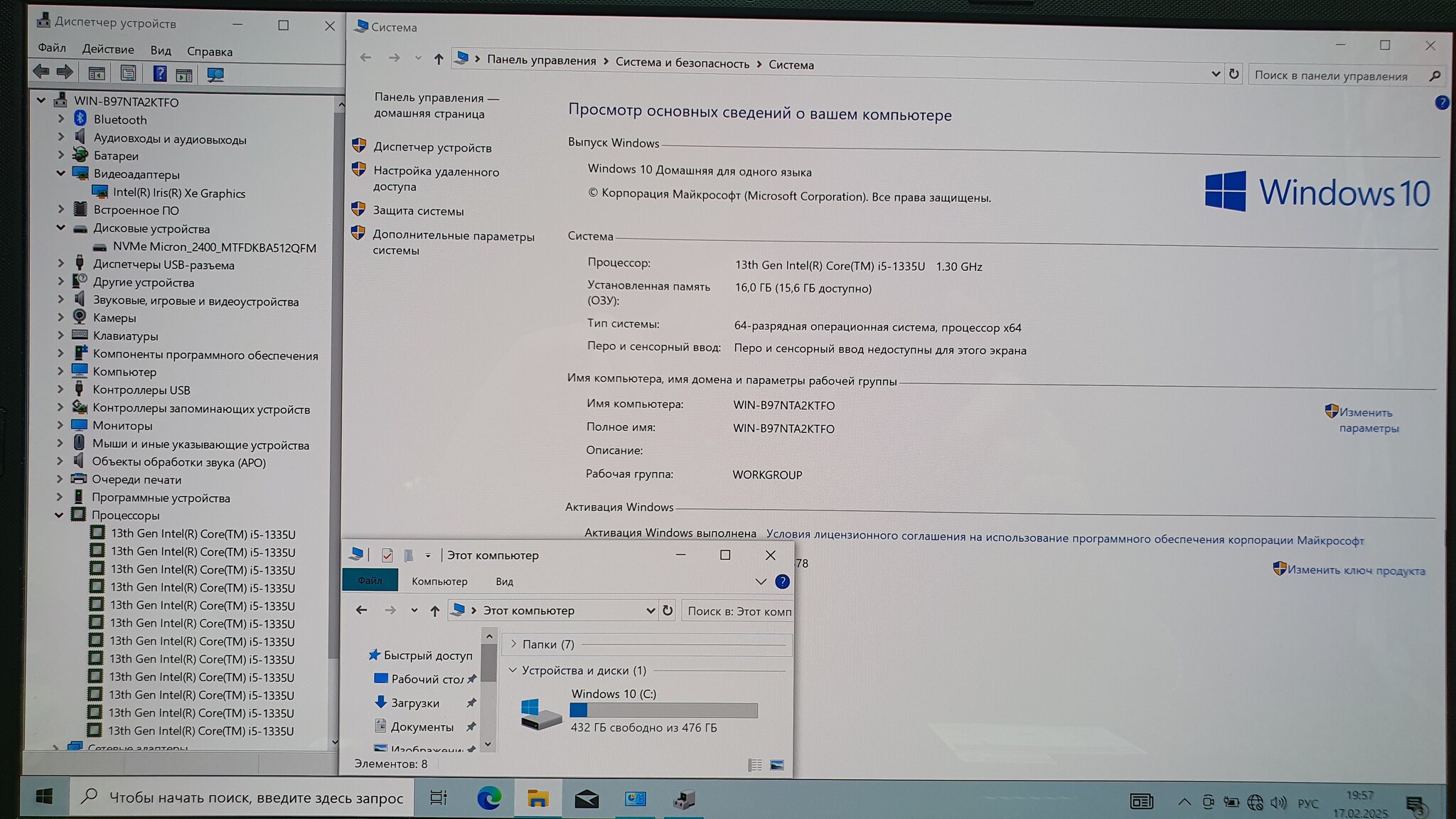Click the scan for hardware changes toolbar icon
Image resolution: width=1456 pixels, height=819 pixels.
(x=215, y=74)
